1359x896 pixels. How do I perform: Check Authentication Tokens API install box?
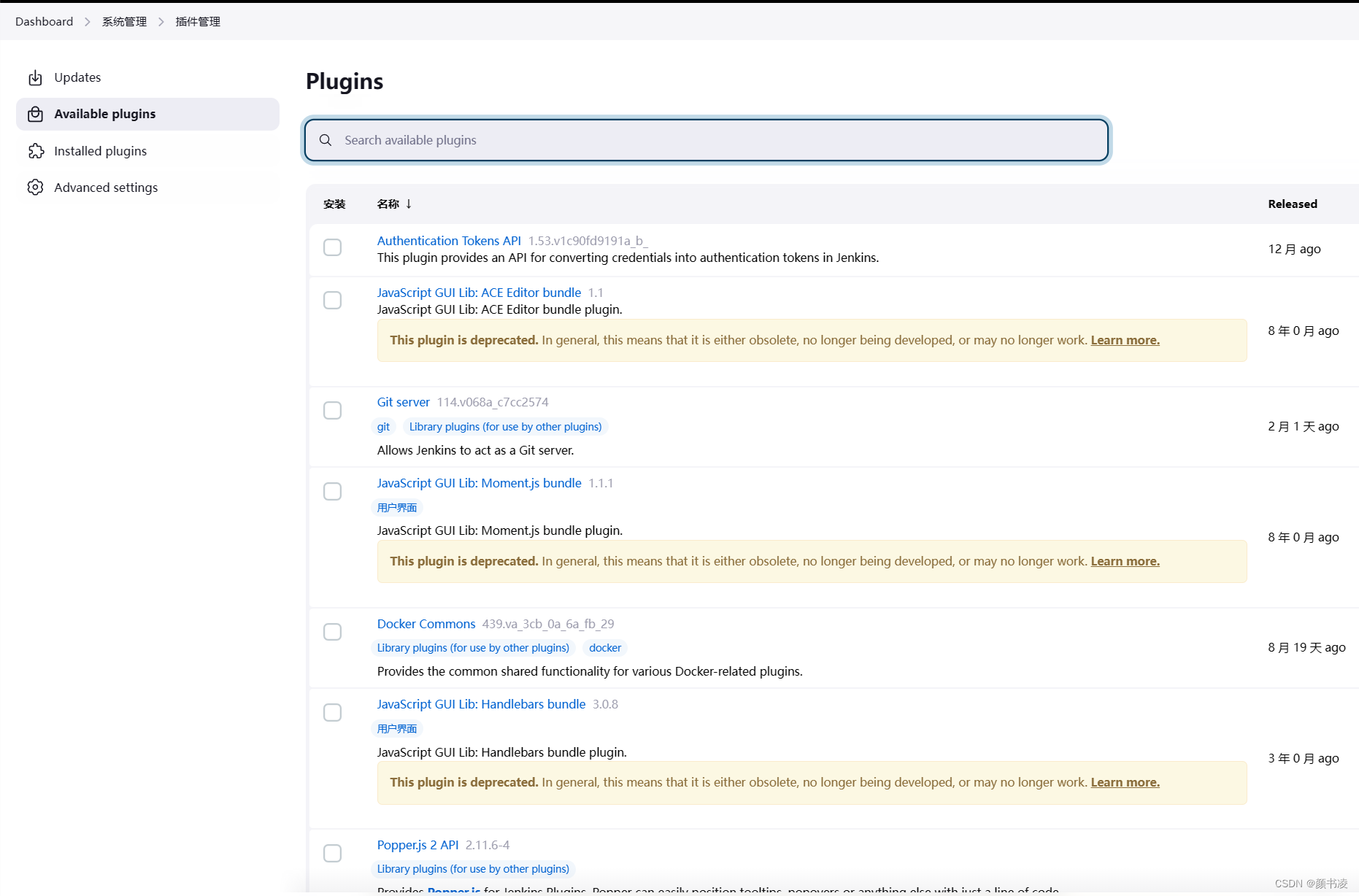[332, 247]
